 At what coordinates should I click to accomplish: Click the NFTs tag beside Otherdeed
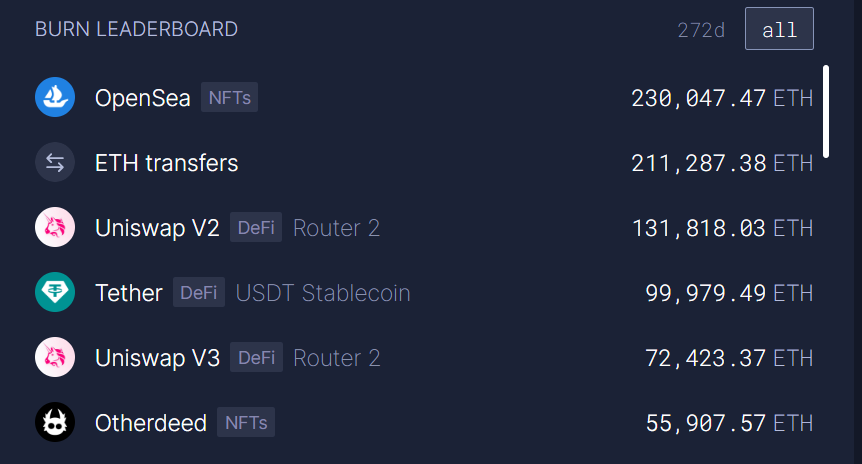point(246,422)
